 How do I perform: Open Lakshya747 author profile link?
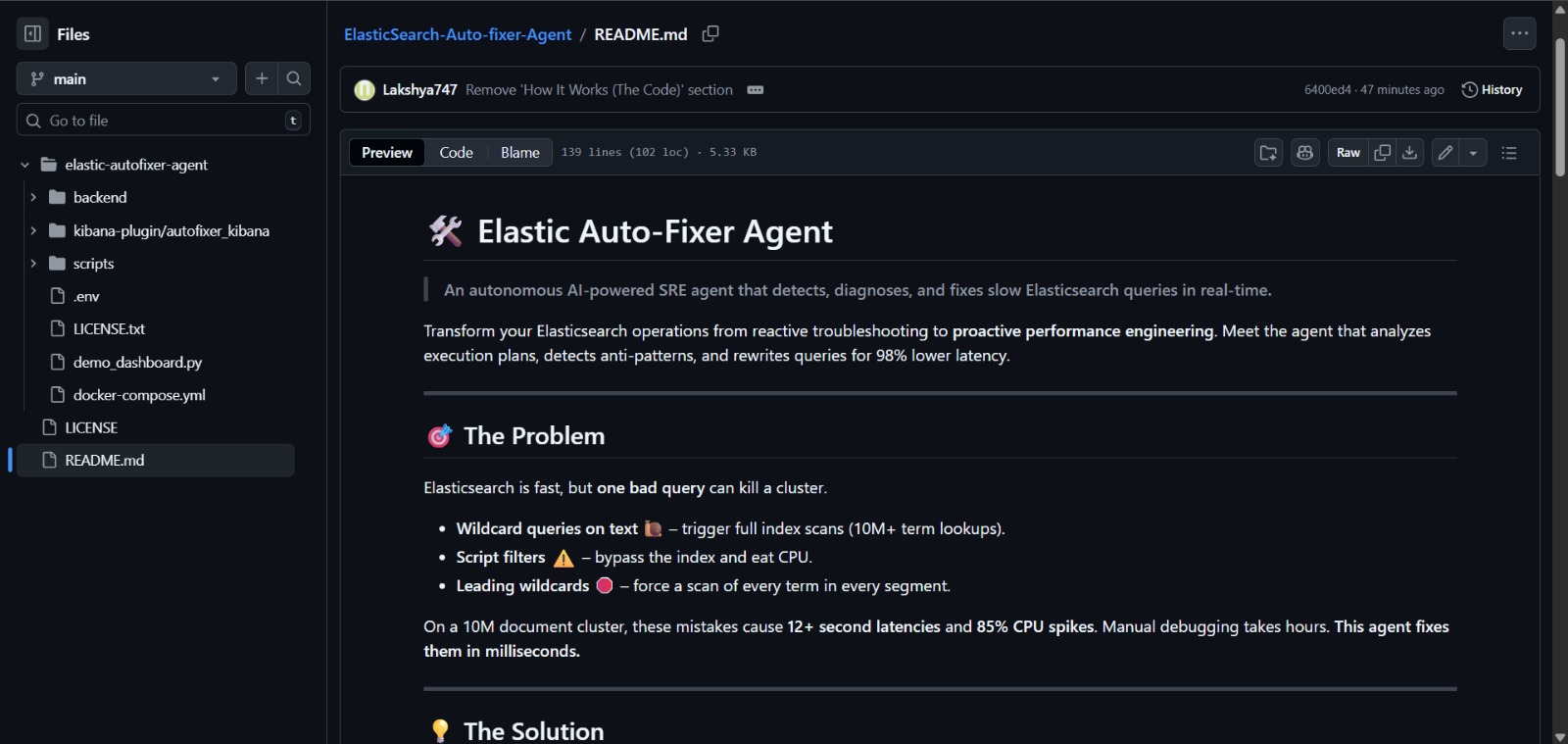pyautogui.click(x=419, y=90)
